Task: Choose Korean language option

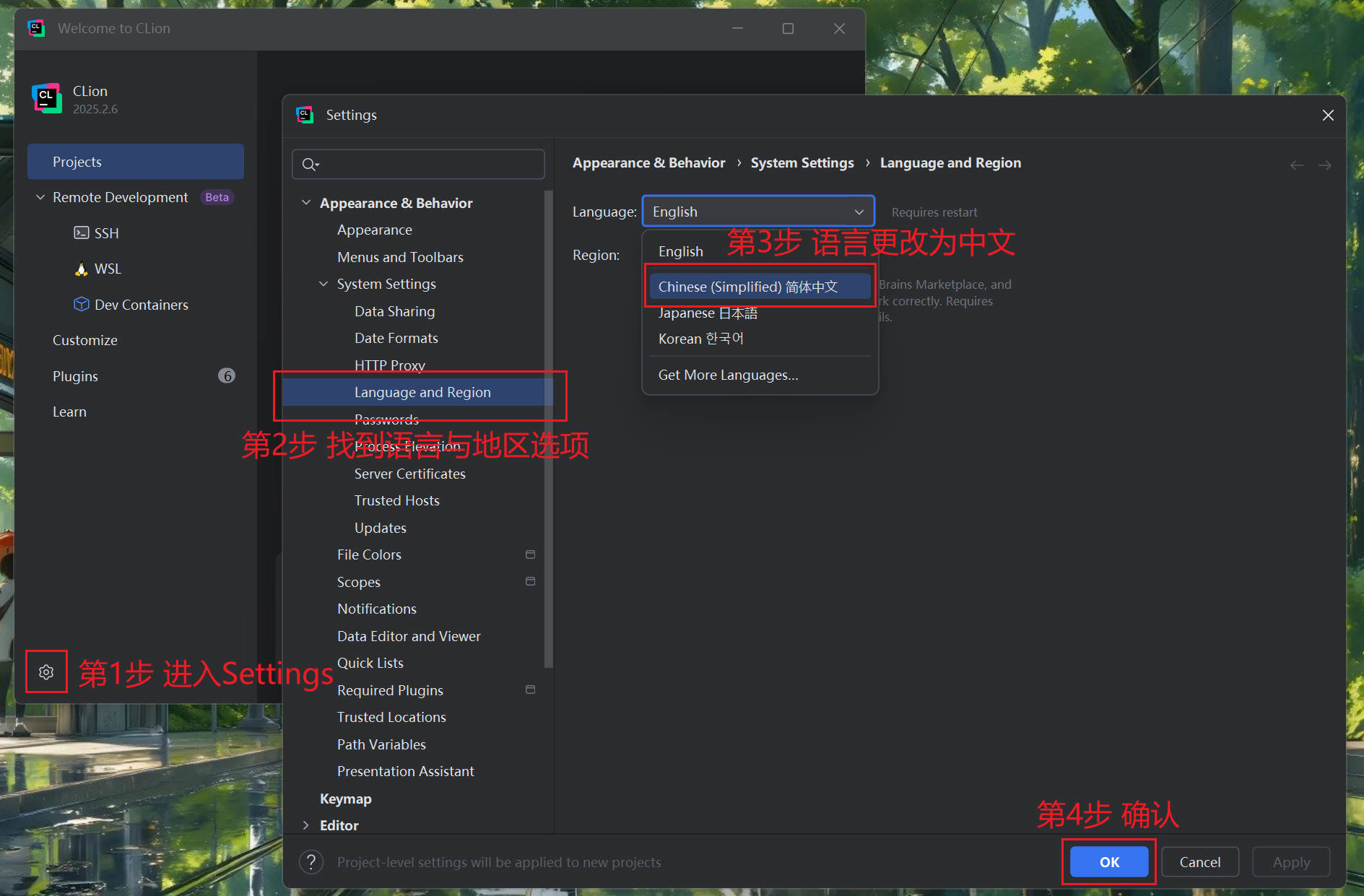Action: (x=760, y=339)
